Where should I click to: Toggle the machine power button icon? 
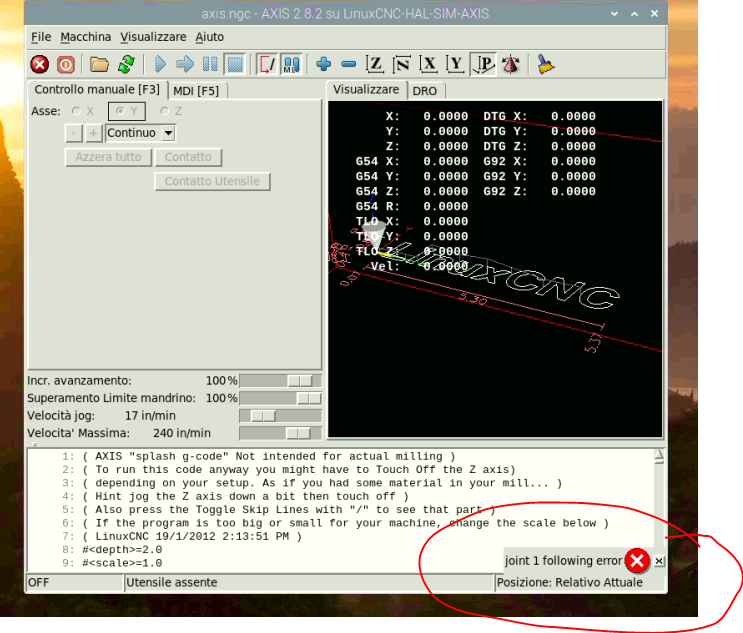click(x=66, y=64)
